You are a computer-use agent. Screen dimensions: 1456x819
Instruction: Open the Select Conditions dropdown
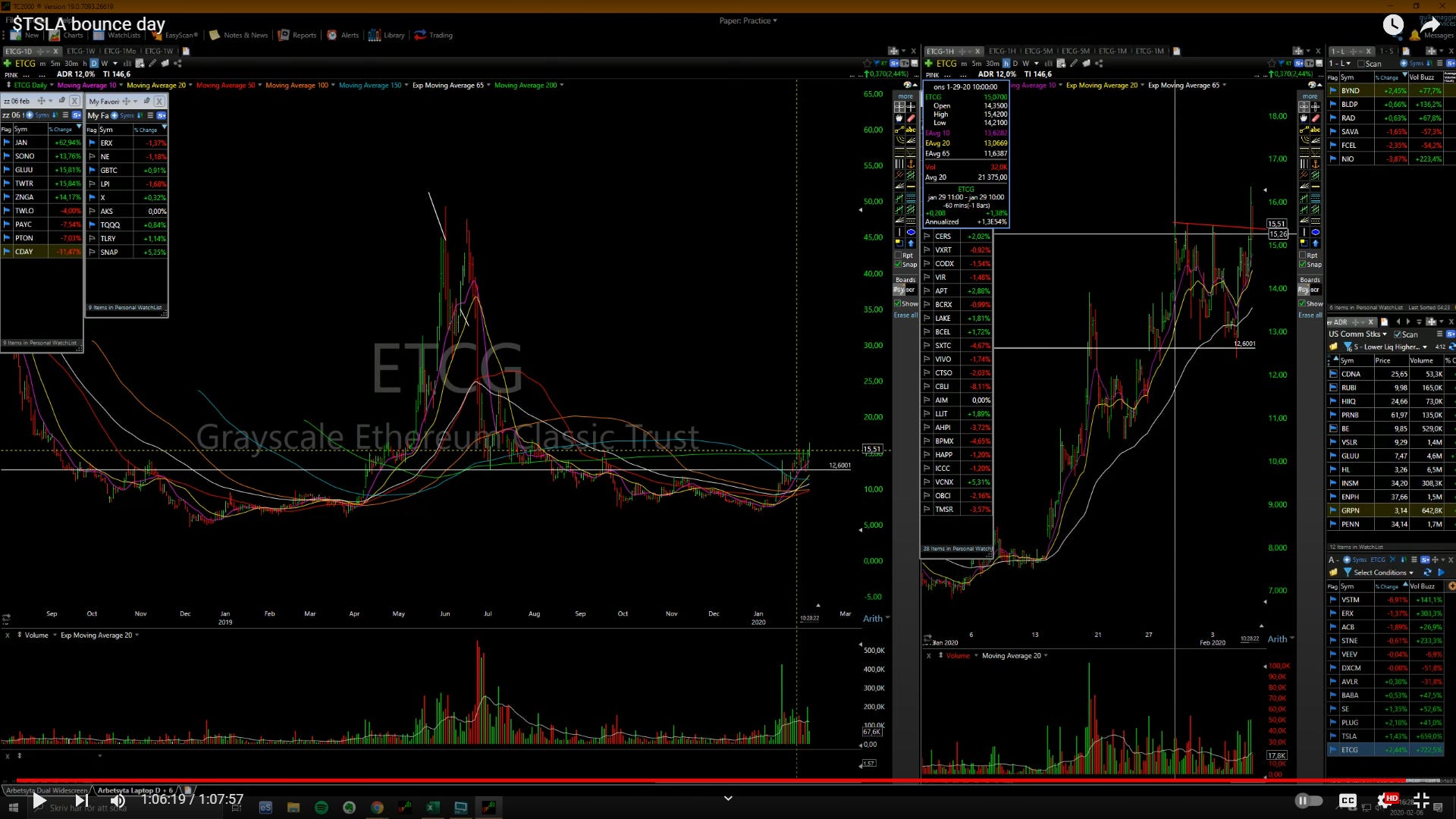(x=1383, y=573)
